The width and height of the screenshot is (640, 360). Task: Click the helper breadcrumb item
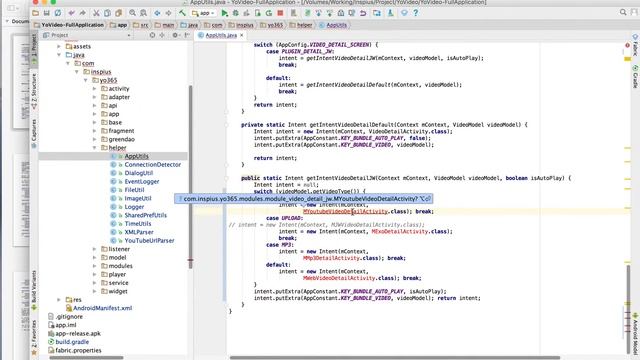tap(301, 25)
